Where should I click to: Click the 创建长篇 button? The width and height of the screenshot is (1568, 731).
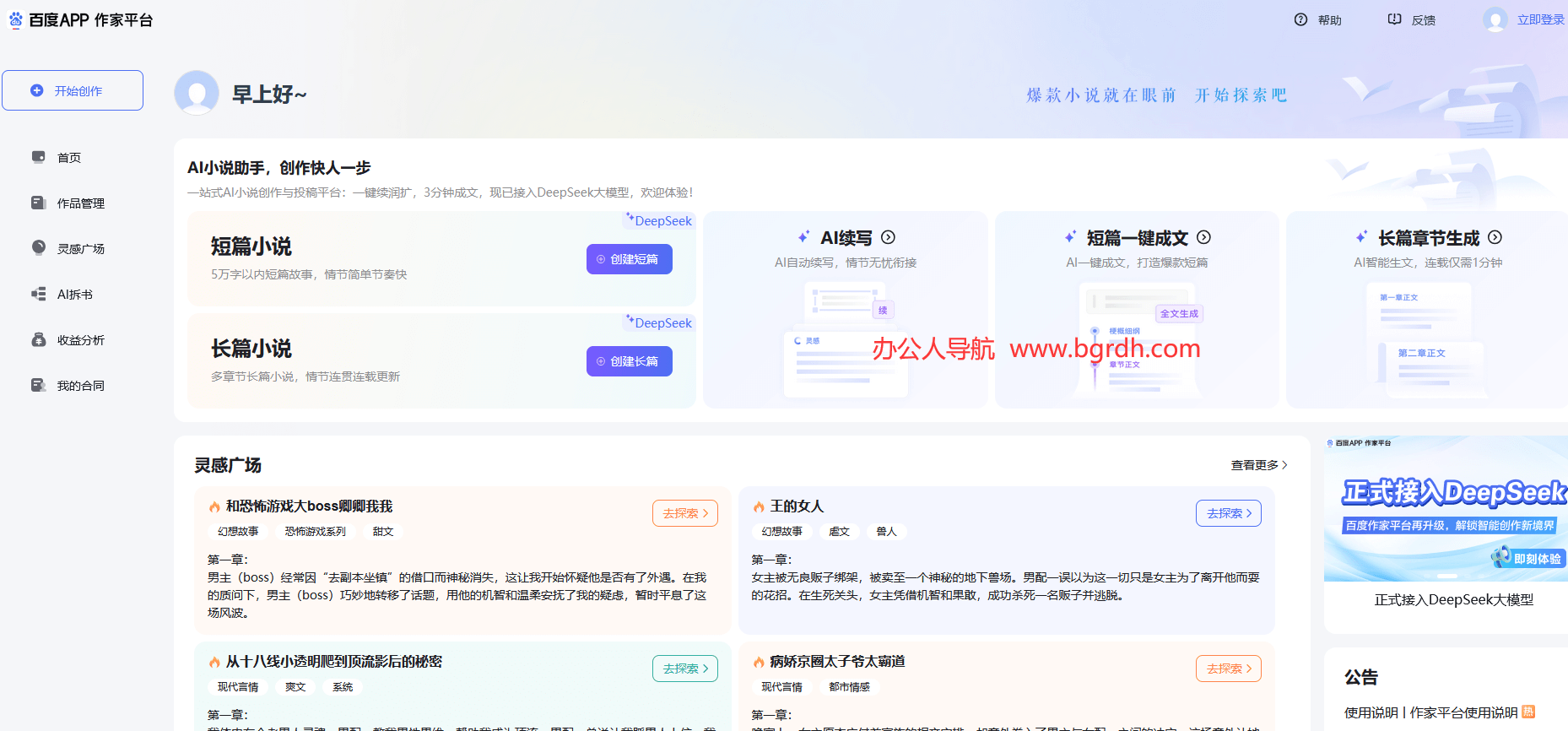(630, 361)
